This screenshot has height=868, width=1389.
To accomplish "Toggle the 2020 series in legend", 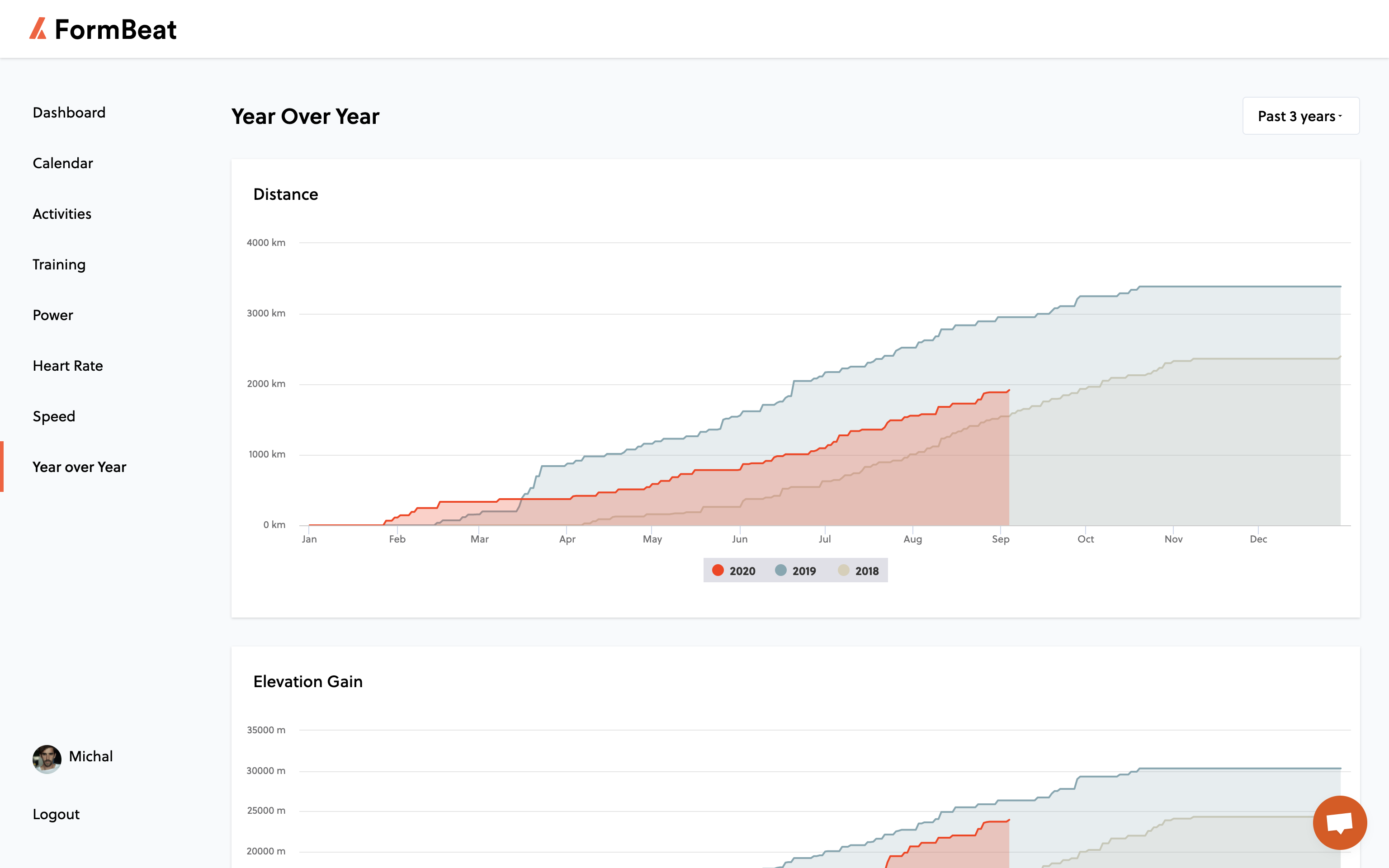I will 733,571.
